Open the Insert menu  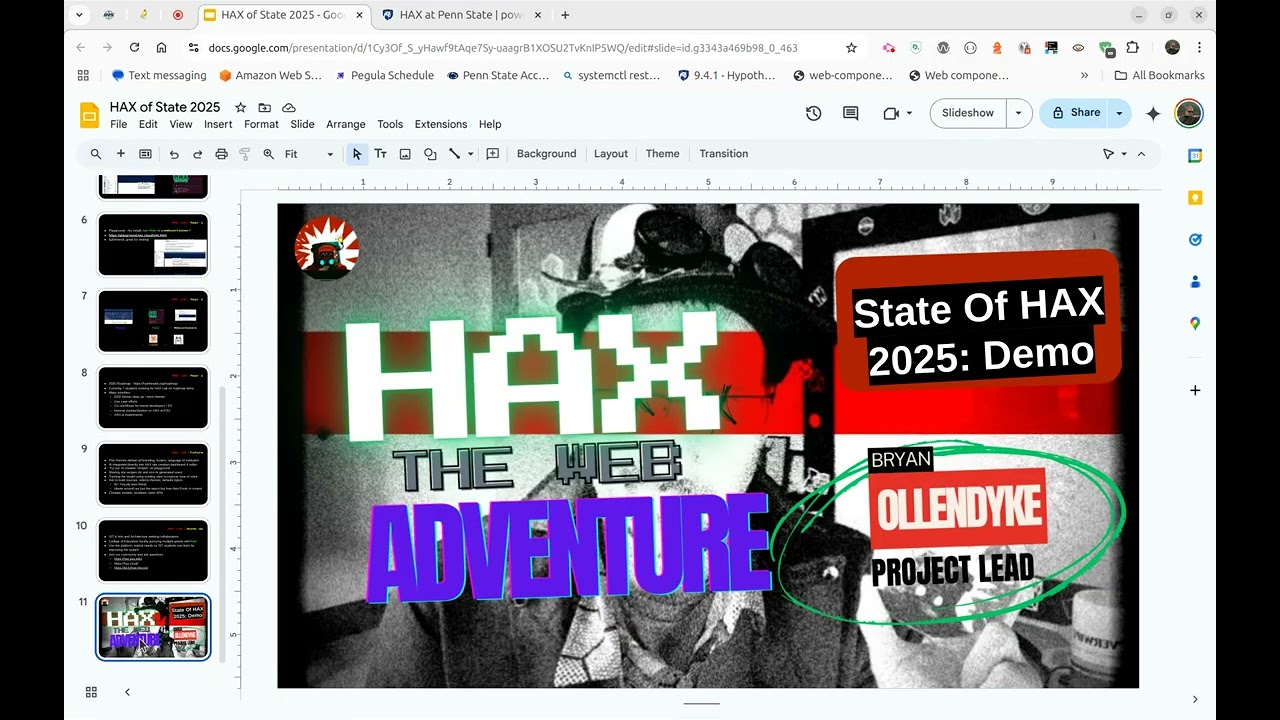pos(218,124)
